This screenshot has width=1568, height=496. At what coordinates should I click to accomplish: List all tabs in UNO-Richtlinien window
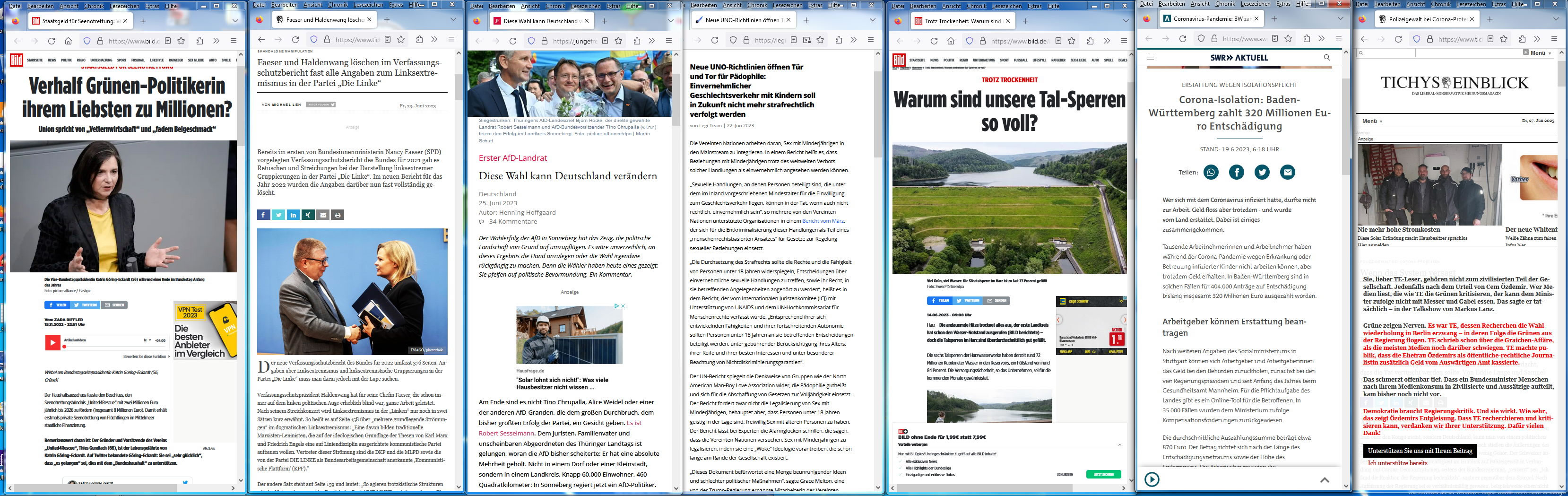[872, 20]
